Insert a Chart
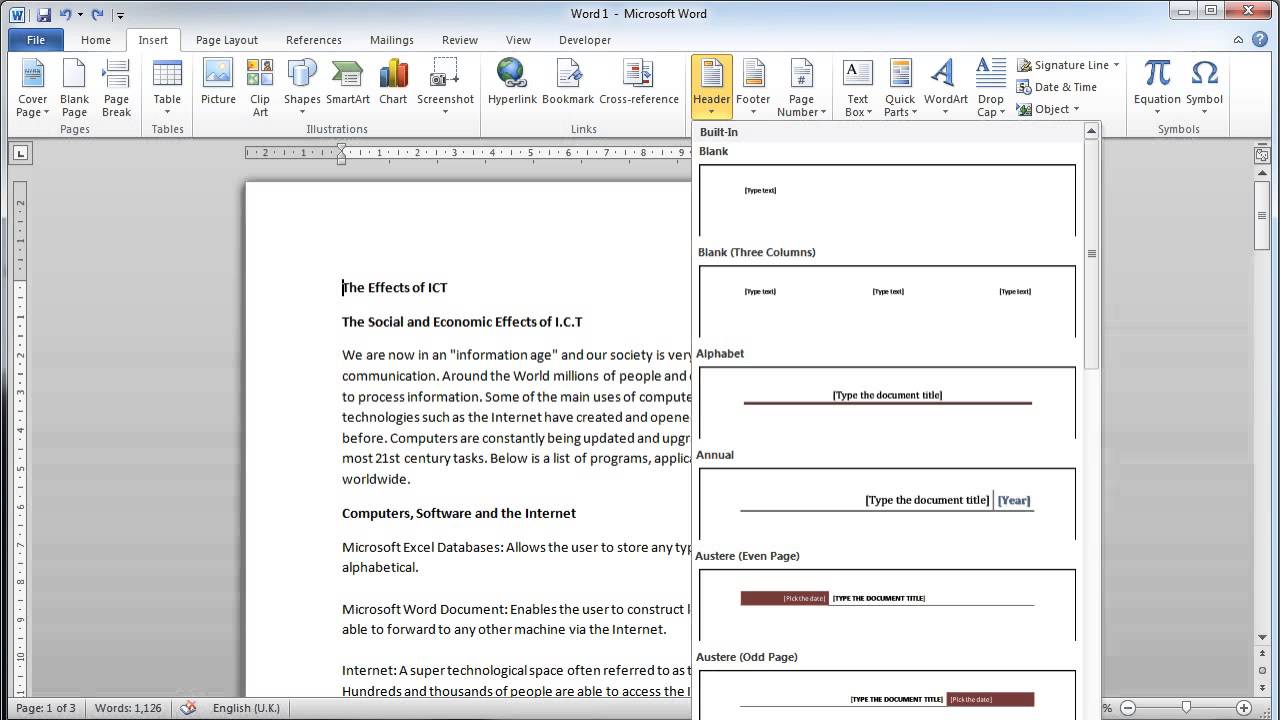 [x=393, y=82]
